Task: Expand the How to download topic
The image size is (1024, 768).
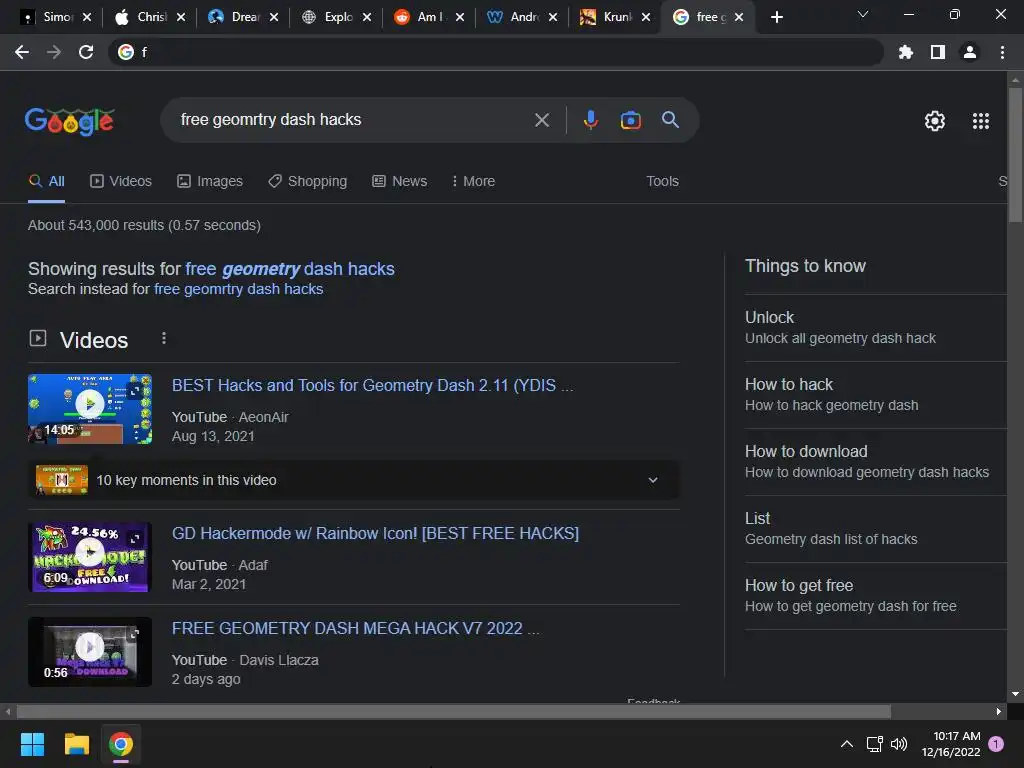Action: coord(875,462)
